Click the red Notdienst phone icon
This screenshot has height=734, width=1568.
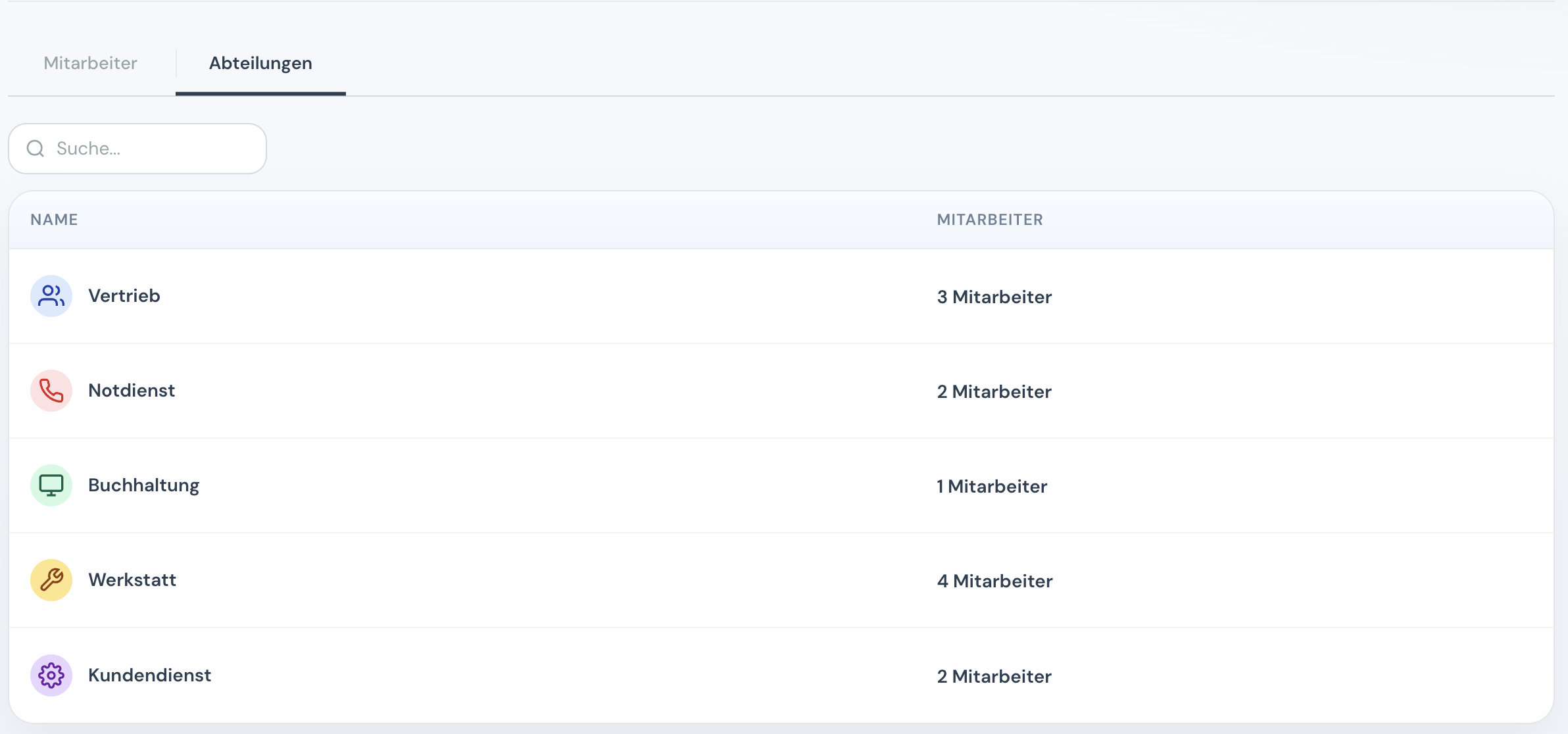[51, 391]
